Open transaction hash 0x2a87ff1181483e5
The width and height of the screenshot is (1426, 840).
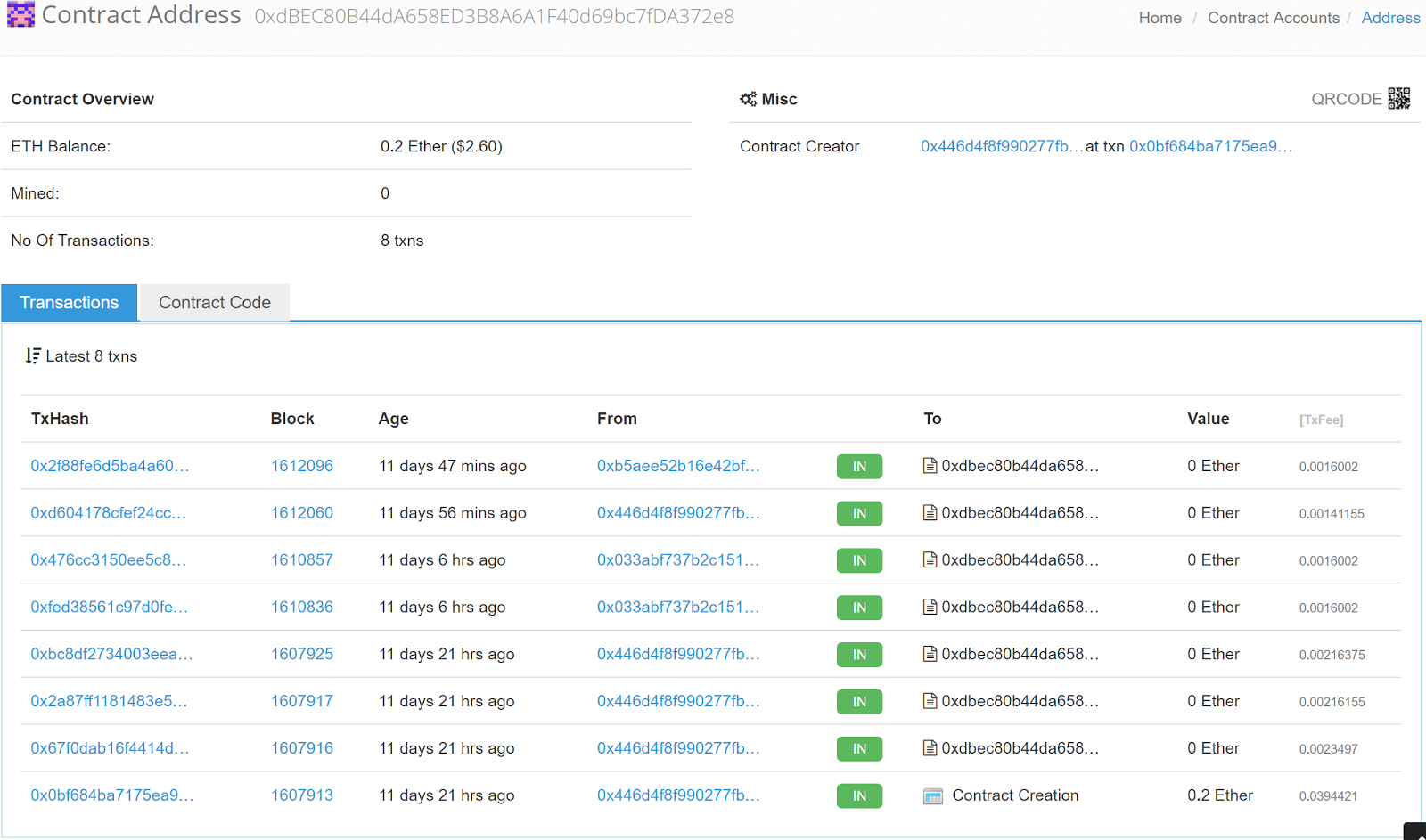[x=109, y=701]
